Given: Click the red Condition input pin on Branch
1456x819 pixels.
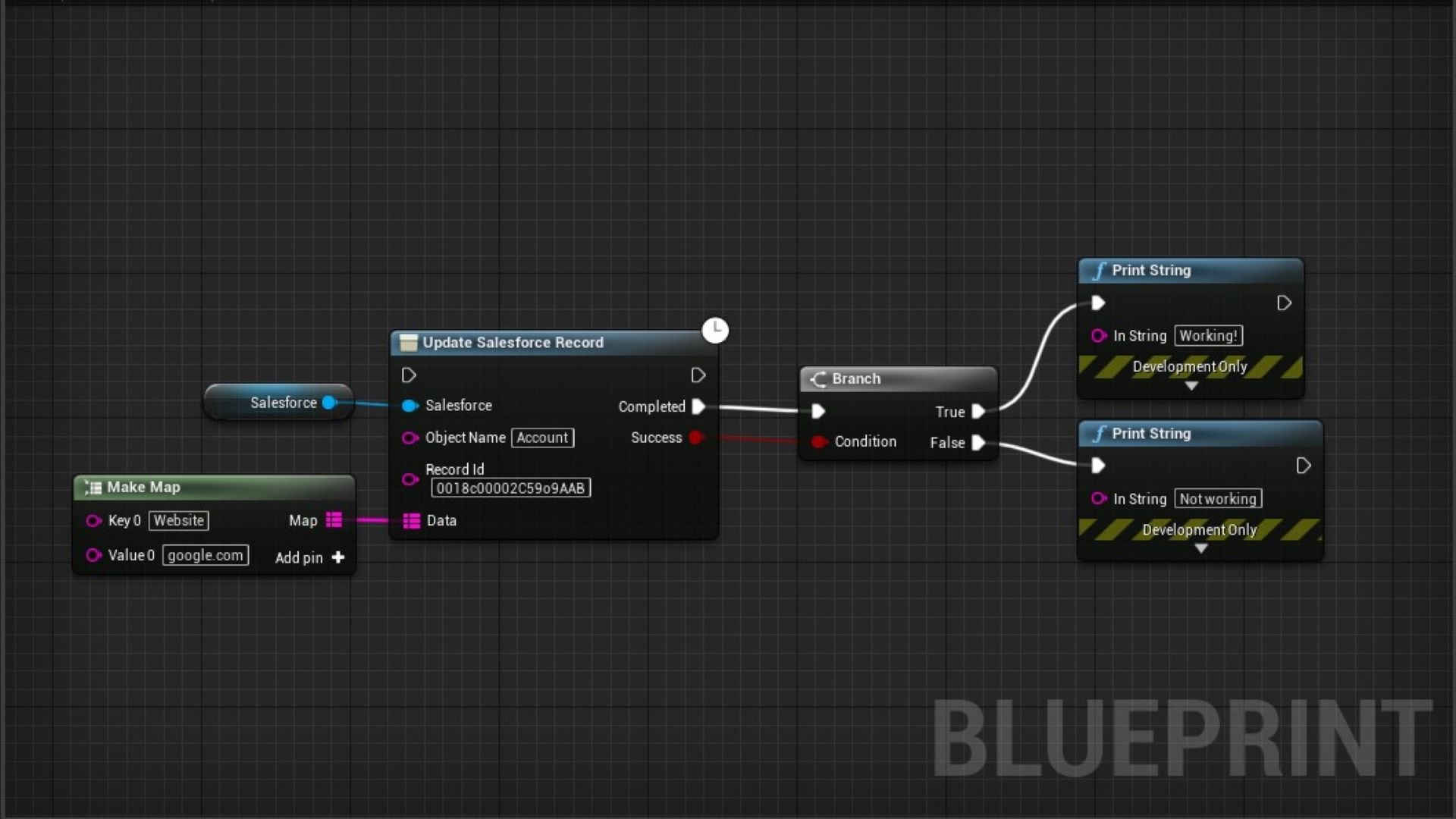Looking at the screenshot, I should pos(820,441).
